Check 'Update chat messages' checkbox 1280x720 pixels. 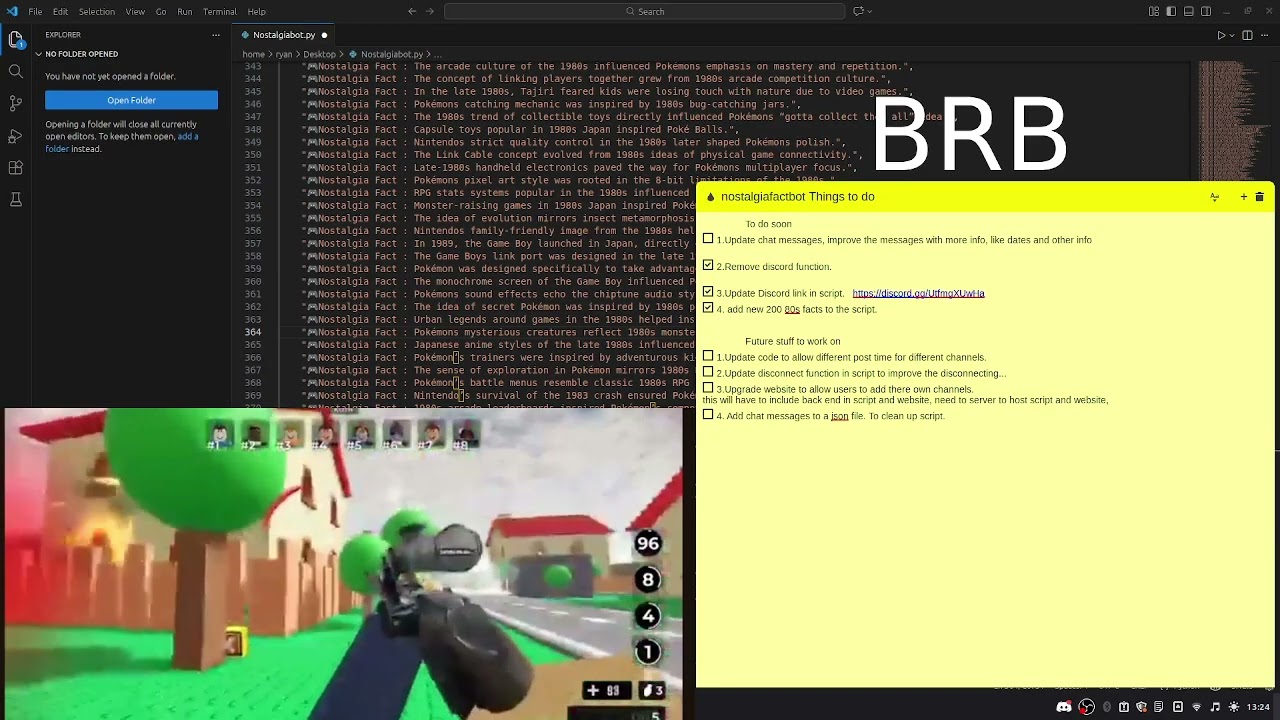click(x=708, y=239)
